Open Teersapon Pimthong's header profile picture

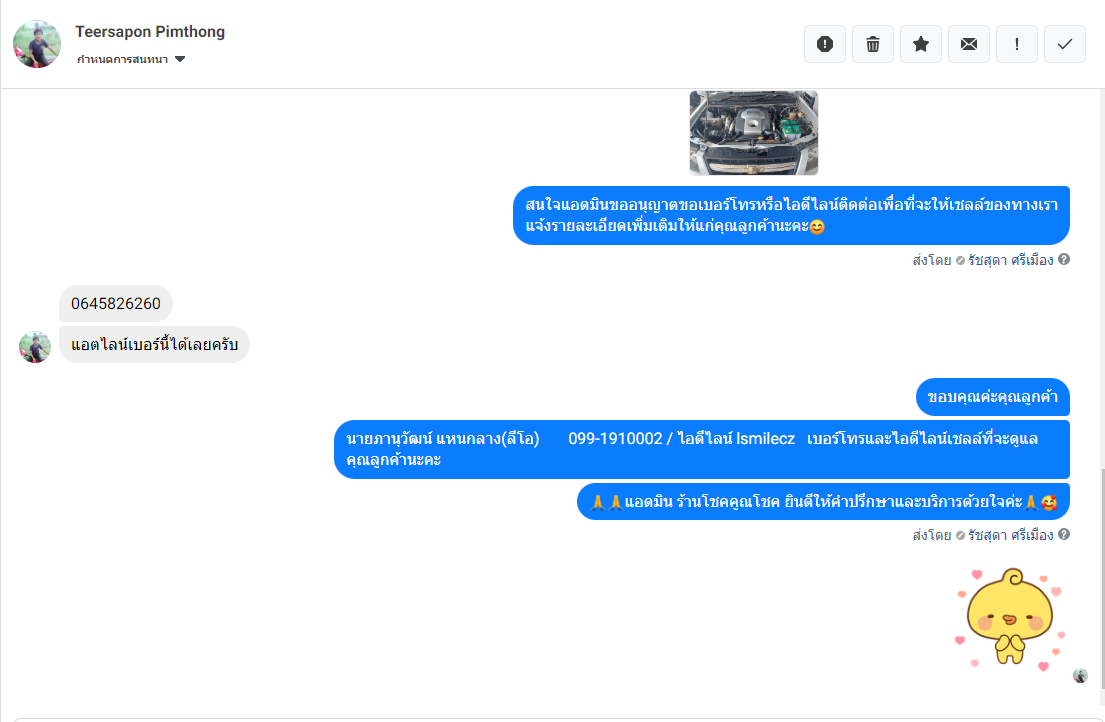pos(37,44)
